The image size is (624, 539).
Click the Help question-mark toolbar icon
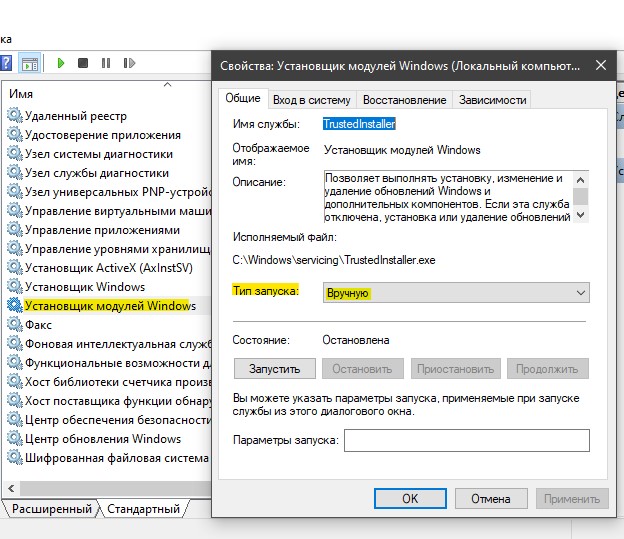point(6,63)
